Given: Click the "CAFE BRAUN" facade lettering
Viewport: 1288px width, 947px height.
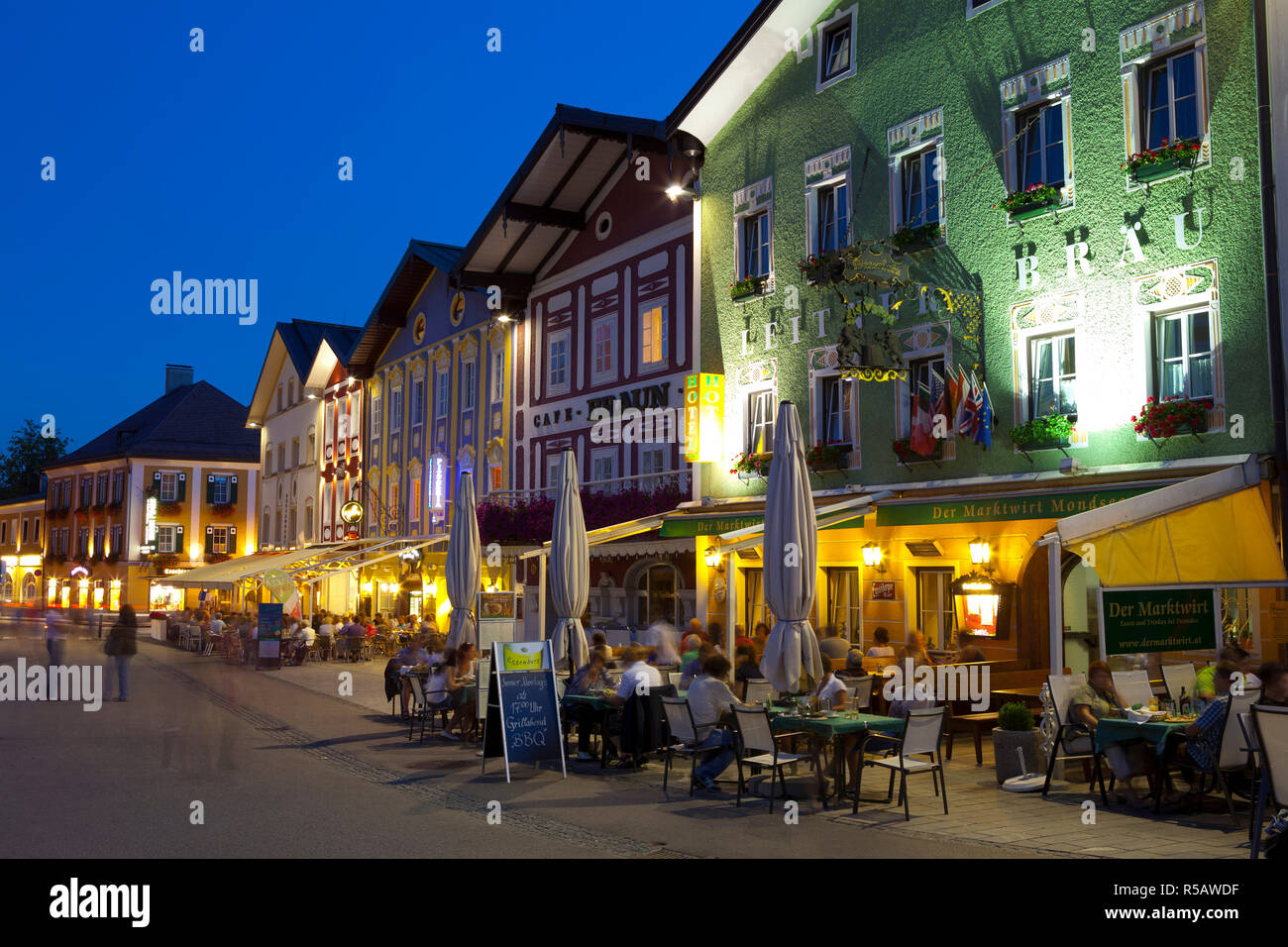Looking at the screenshot, I should pos(602,407).
